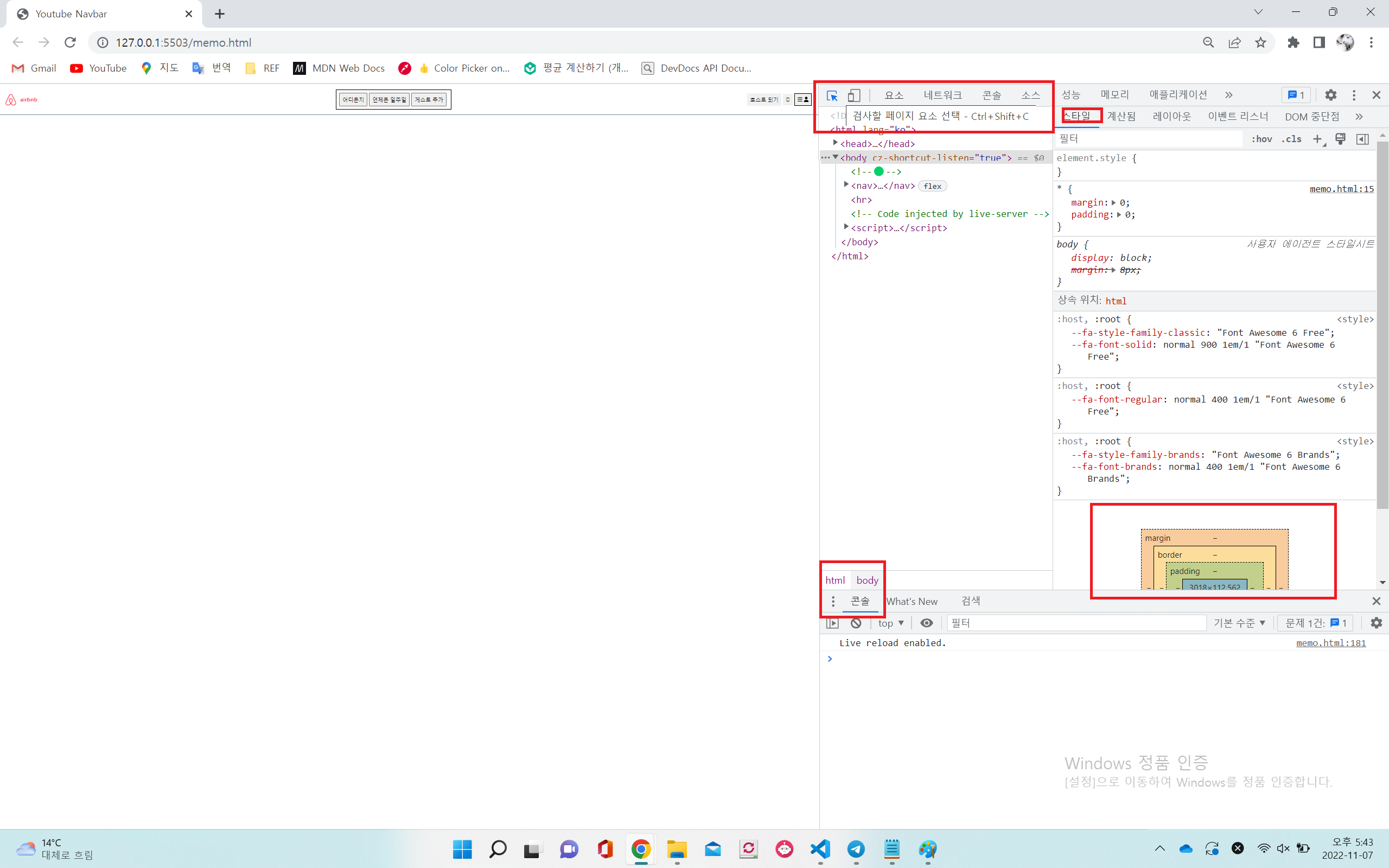
Task: Click the clear console icon
Action: pos(856,623)
